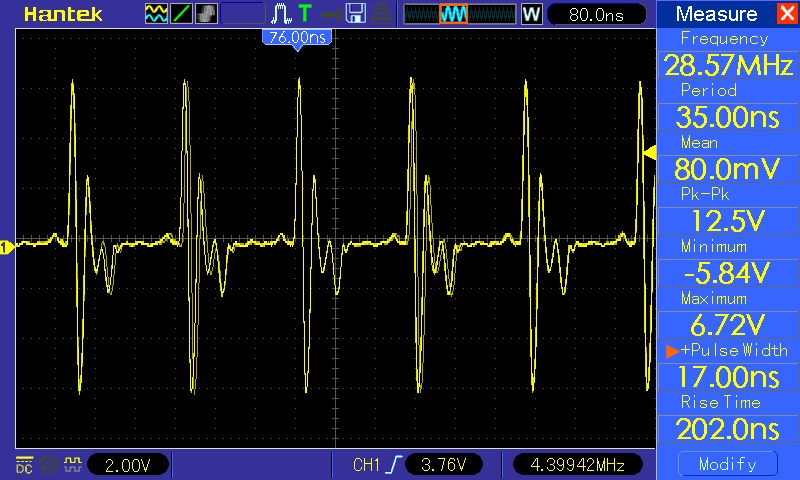Click the W window mode icon
Viewport: 800px width, 480px height.
click(x=531, y=14)
